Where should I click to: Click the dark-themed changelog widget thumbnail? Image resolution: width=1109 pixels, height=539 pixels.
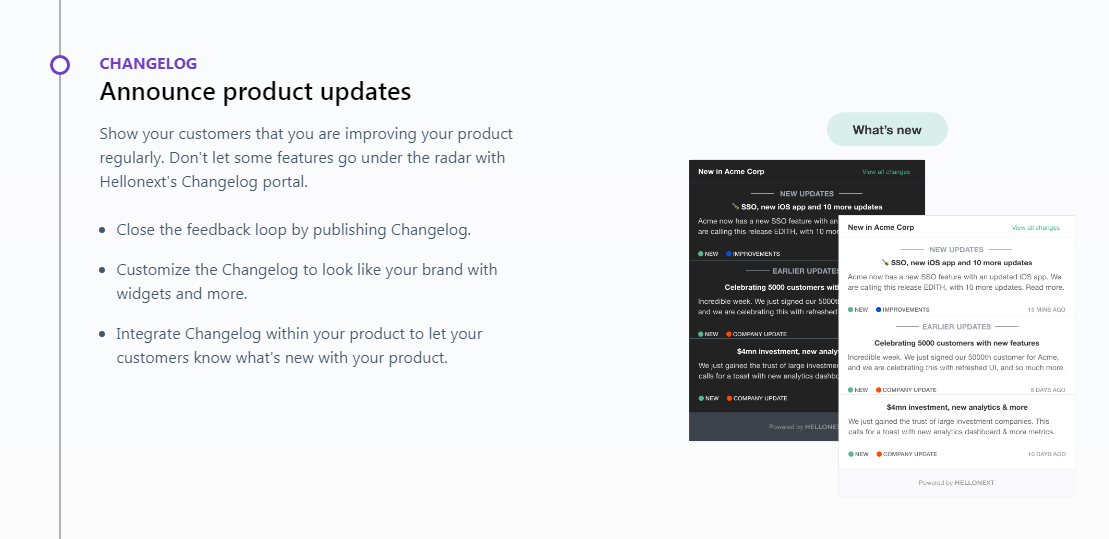point(762,300)
